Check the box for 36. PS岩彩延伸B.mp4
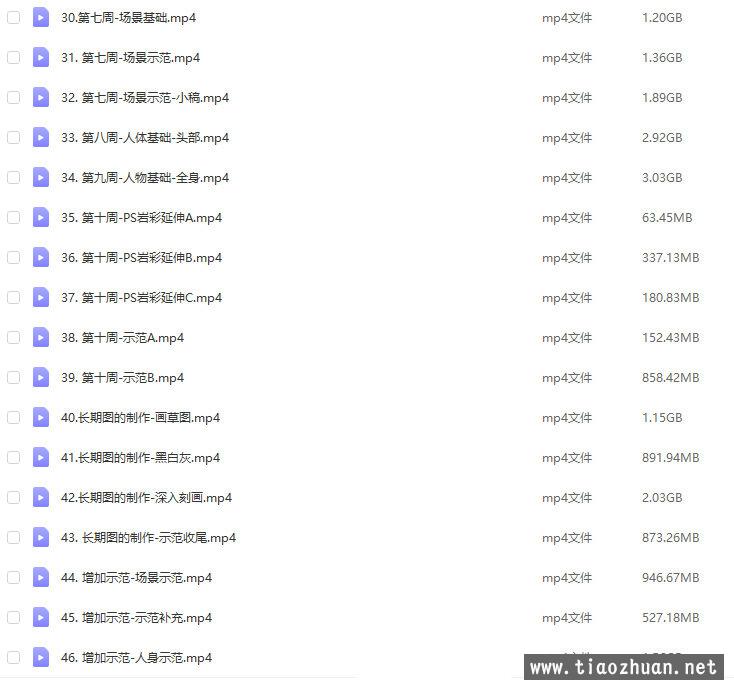This screenshot has height=687, width=734. pos(14,257)
